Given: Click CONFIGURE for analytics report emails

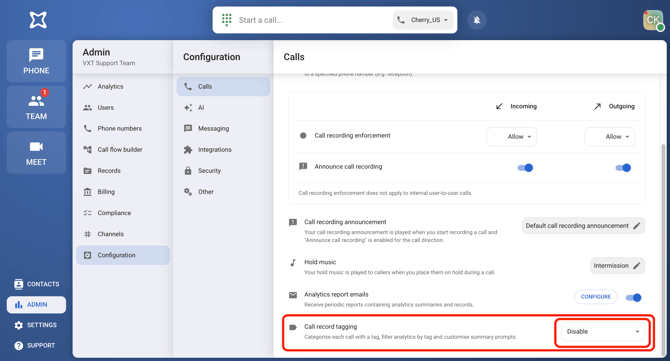Looking at the screenshot, I should tap(596, 296).
